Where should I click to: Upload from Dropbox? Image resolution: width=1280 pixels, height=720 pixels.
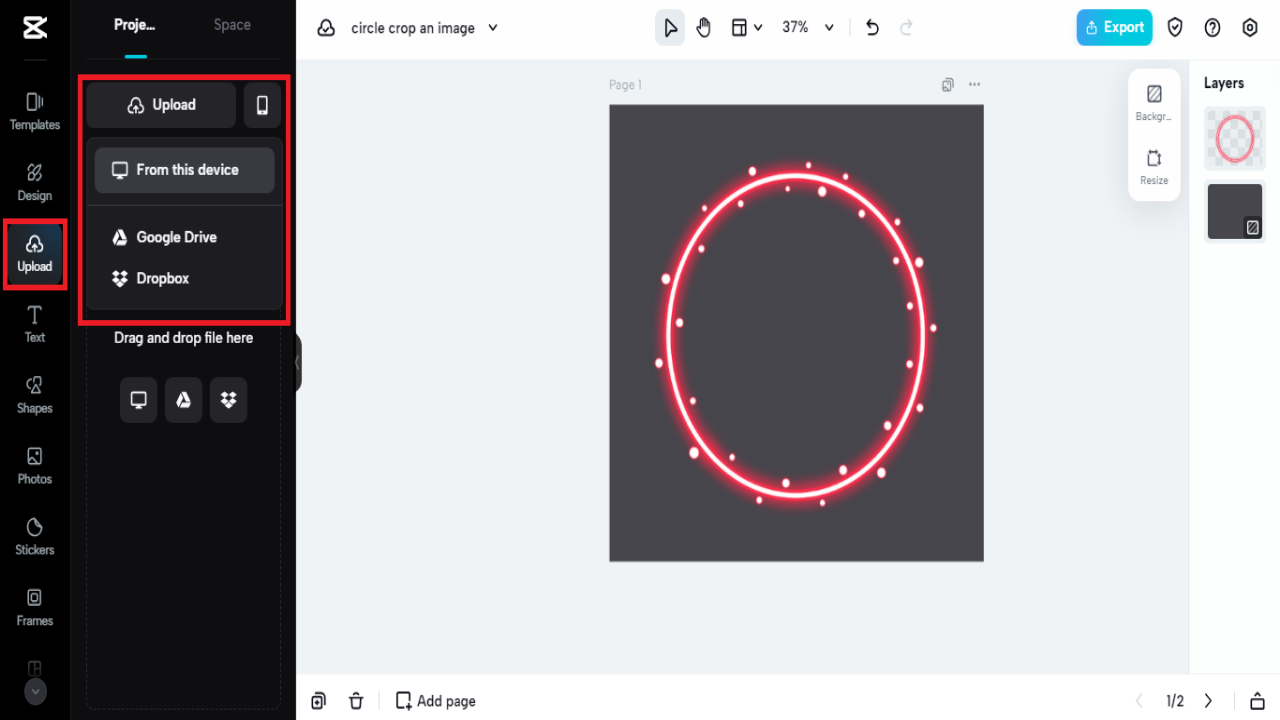coord(163,278)
